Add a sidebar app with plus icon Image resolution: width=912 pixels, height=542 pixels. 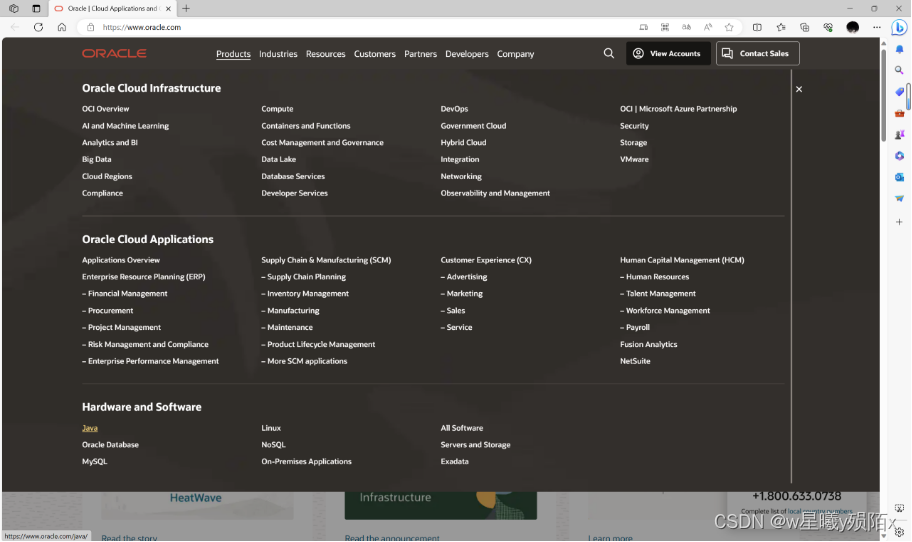click(899, 222)
